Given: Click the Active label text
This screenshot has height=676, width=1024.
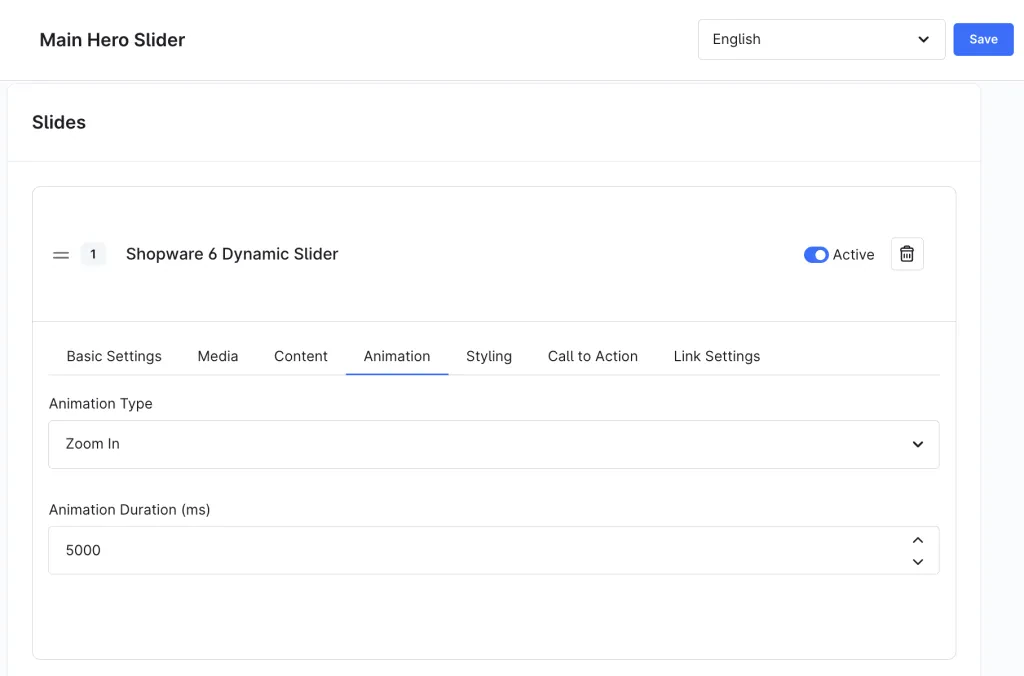Looking at the screenshot, I should [x=854, y=255].
